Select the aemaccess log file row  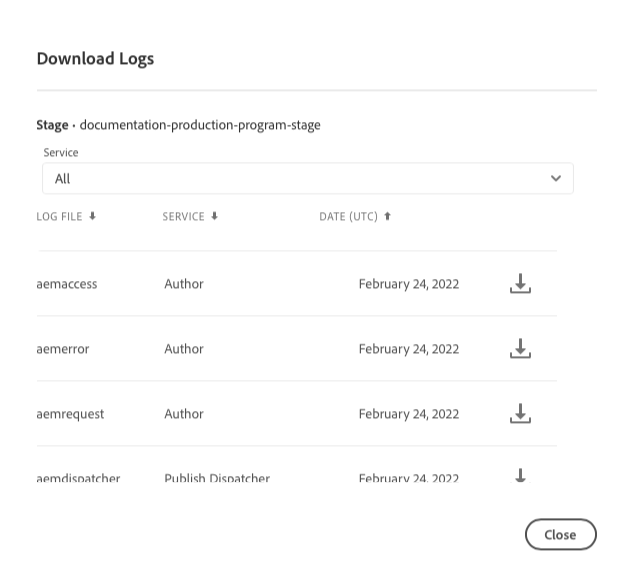67,284
